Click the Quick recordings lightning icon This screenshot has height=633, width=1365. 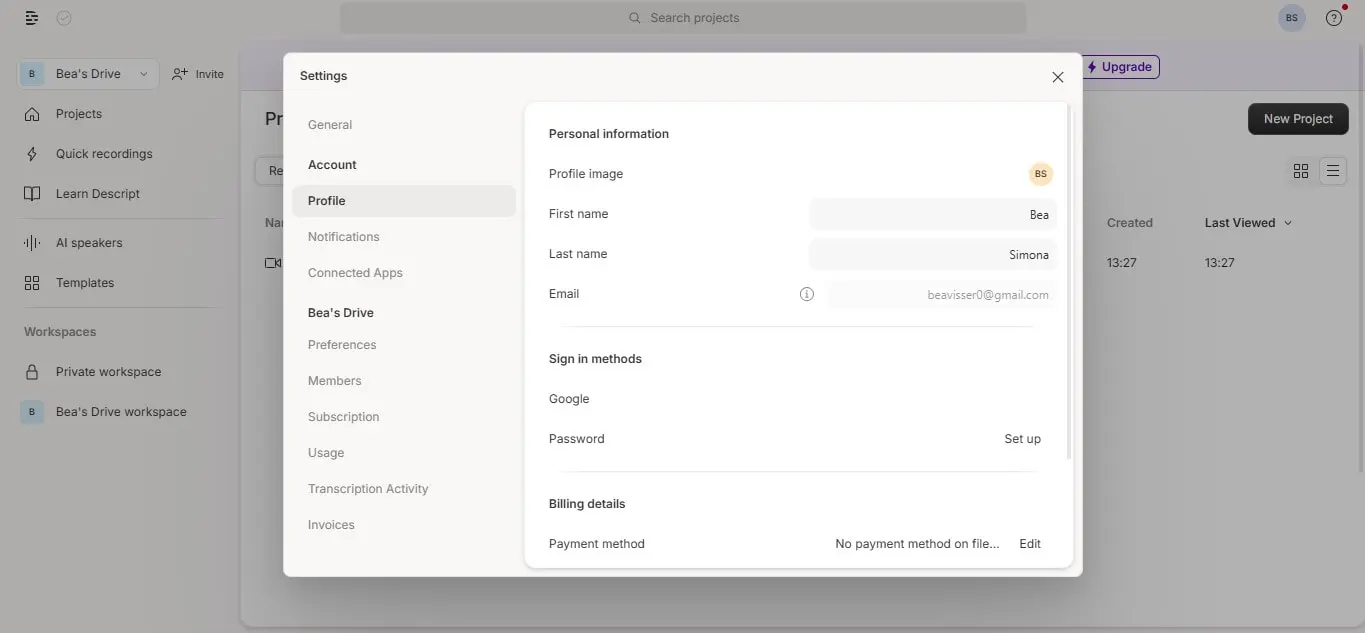(x=32, y=154)
